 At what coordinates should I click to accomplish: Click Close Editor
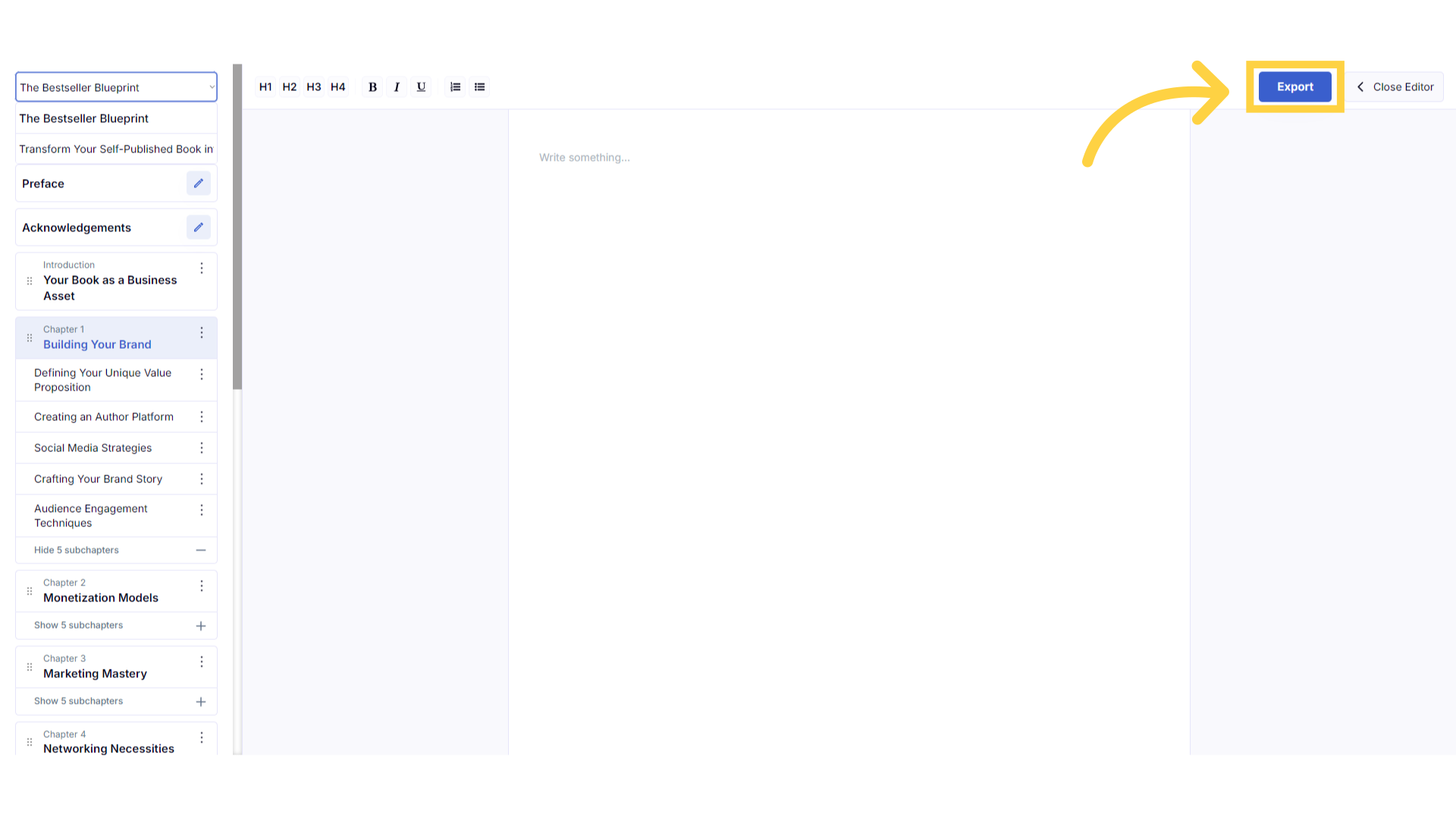(x=1395, y=87)
